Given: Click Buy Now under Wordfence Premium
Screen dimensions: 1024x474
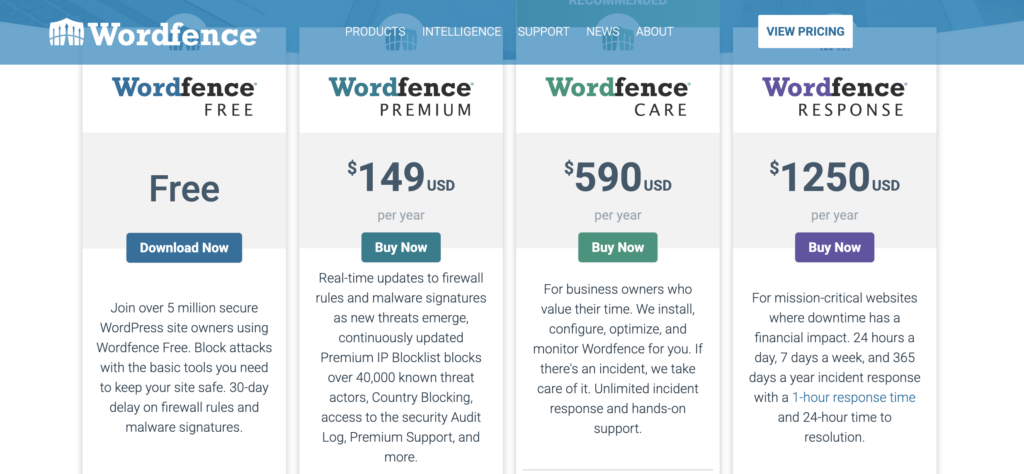Looking at the screenshot, I should [x=401, y=247].
